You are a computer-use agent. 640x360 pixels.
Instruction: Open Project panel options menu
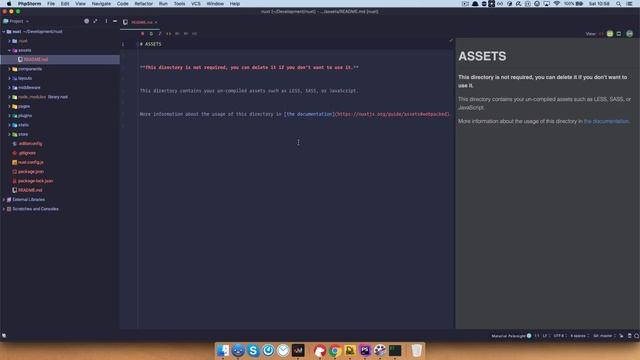coord(106,21)
